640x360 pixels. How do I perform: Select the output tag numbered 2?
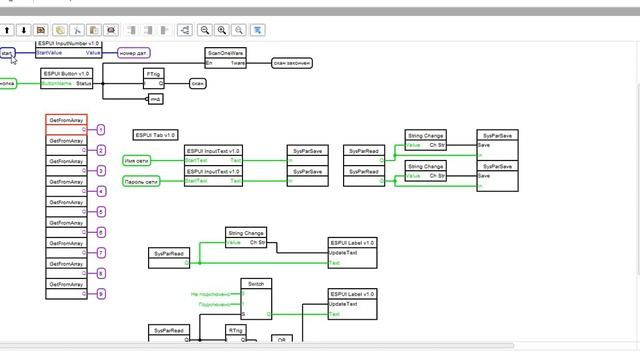coord(101,150)
